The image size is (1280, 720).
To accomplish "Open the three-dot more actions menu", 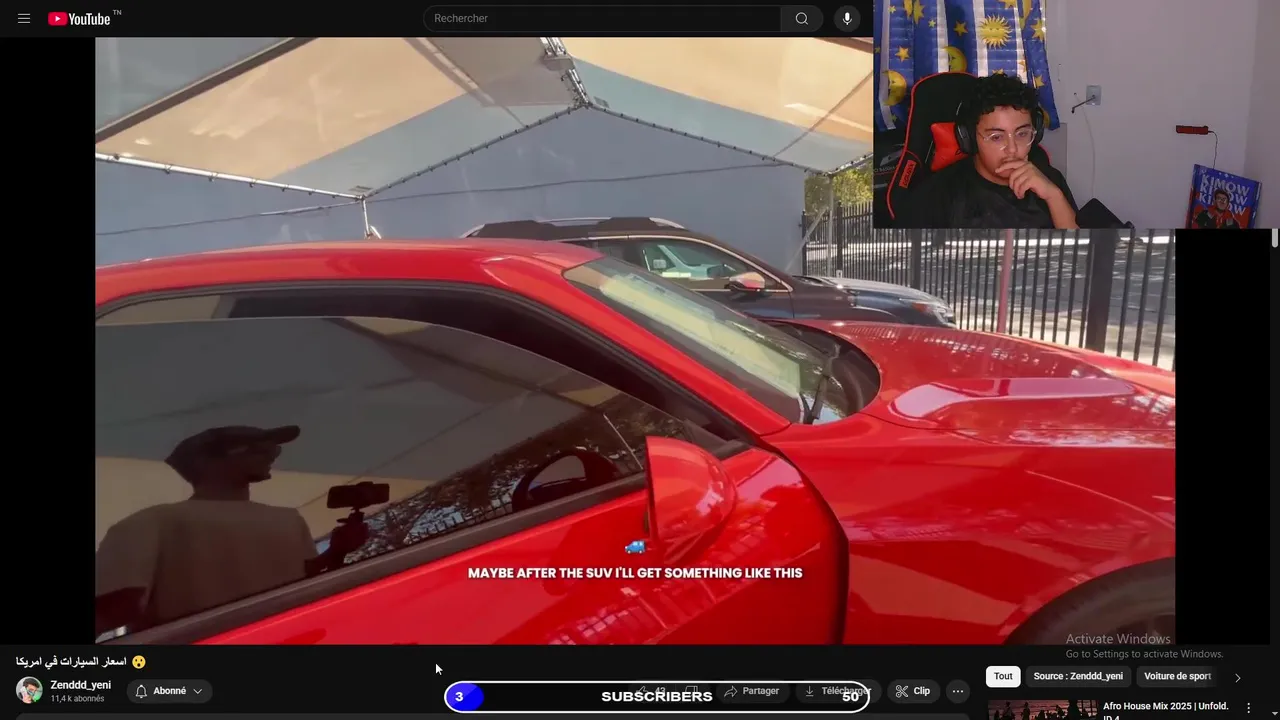I will tap(958, 691).
